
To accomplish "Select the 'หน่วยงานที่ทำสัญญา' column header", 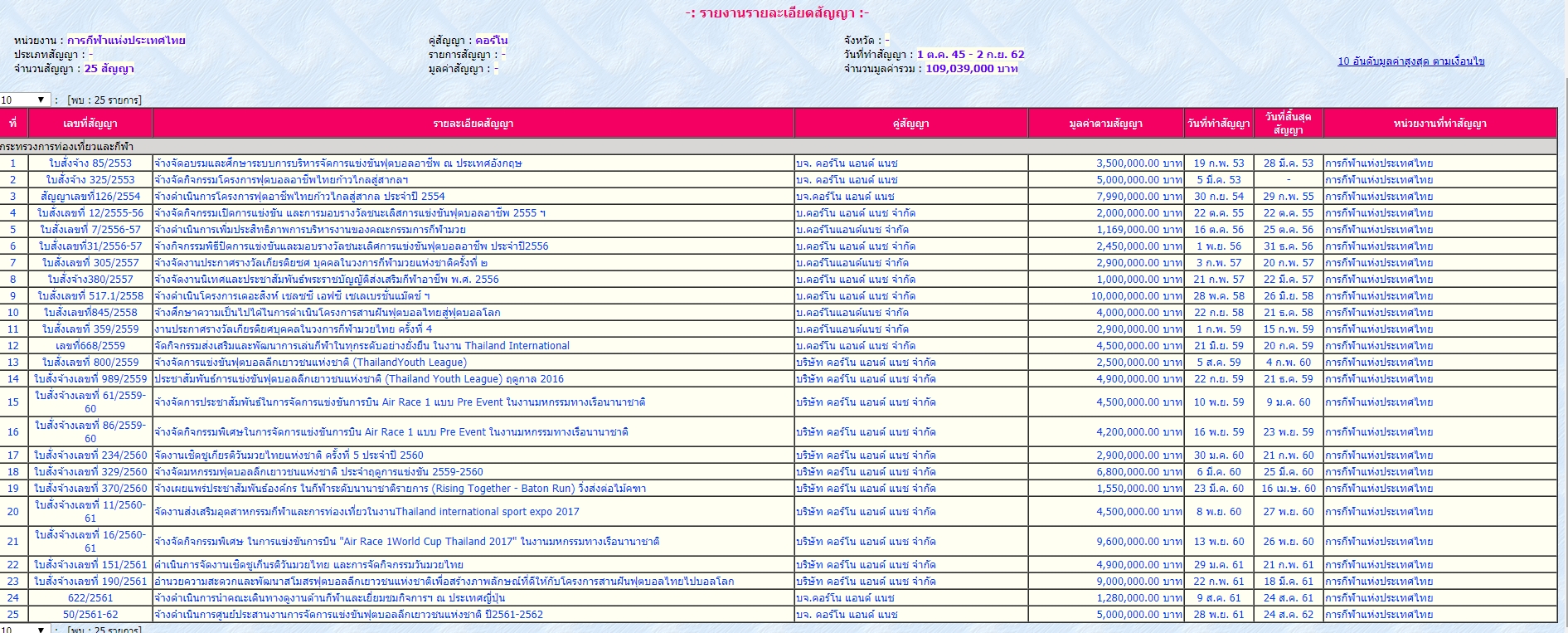I will (1439, 124).
